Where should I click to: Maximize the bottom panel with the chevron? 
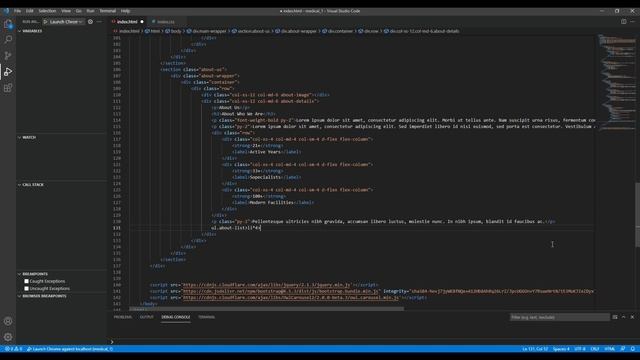click(x=624, y=317)
